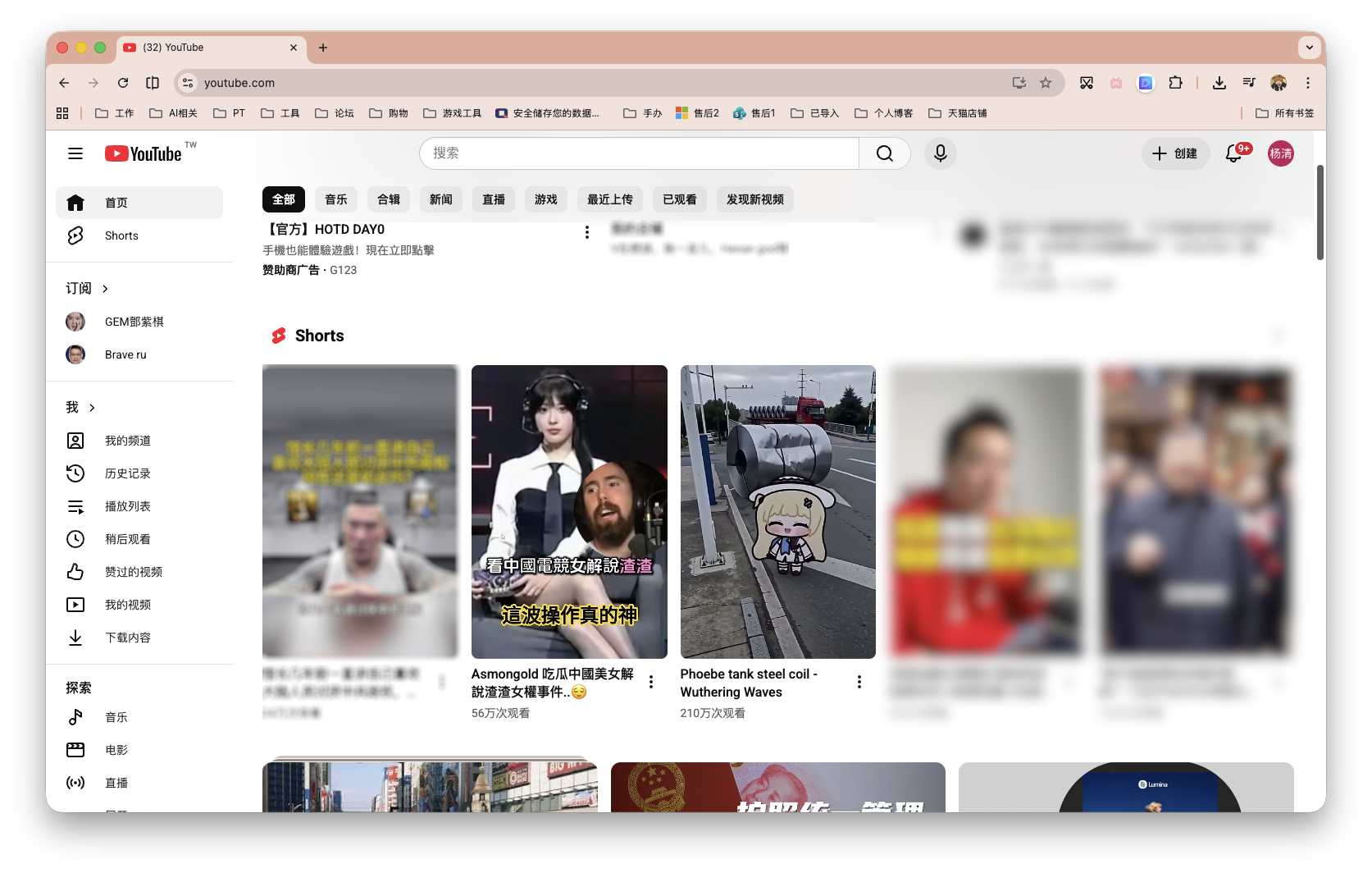The height and width of the screenshot is (873, 1372).
Task: Open 下载内容 downloads
Action: [x=139, y=638]
